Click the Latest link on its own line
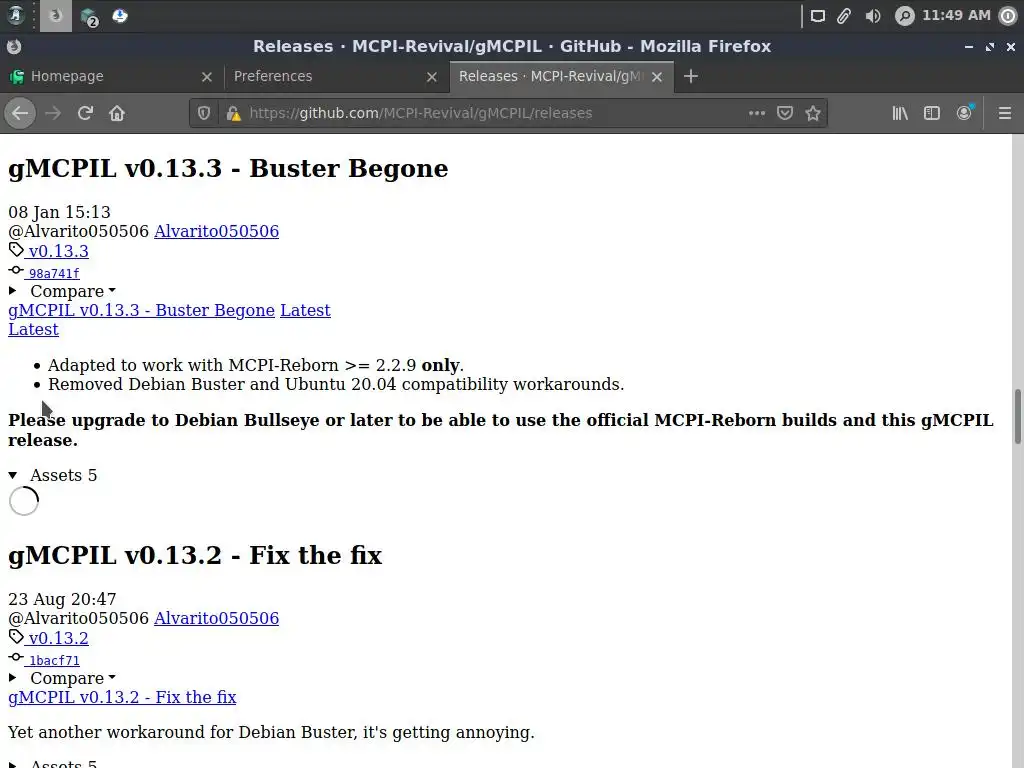Viewport: 1024px width, 768px height. tap(33, 330)
